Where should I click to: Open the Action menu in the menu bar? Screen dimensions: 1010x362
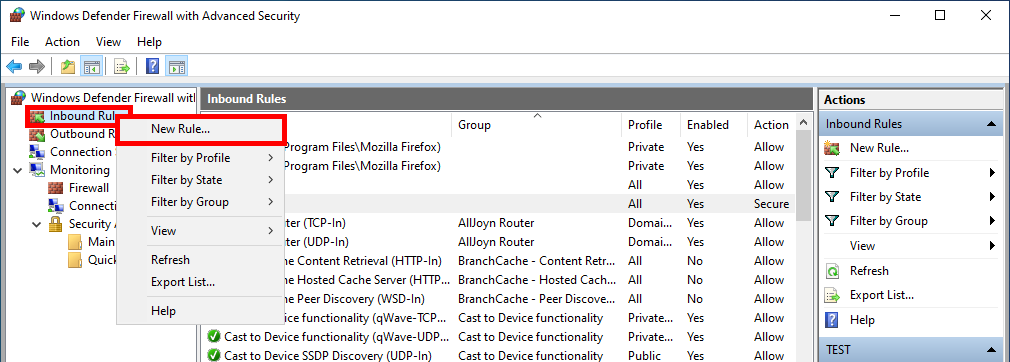[62, 42]
